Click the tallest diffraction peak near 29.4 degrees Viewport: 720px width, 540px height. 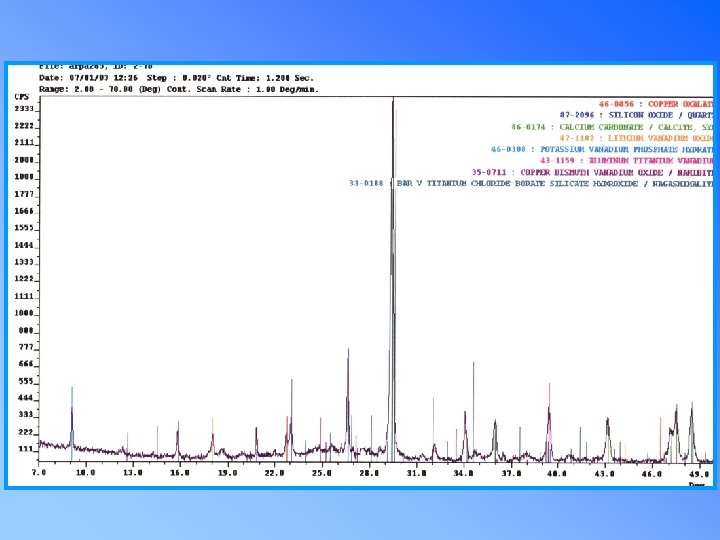[393, 276]
